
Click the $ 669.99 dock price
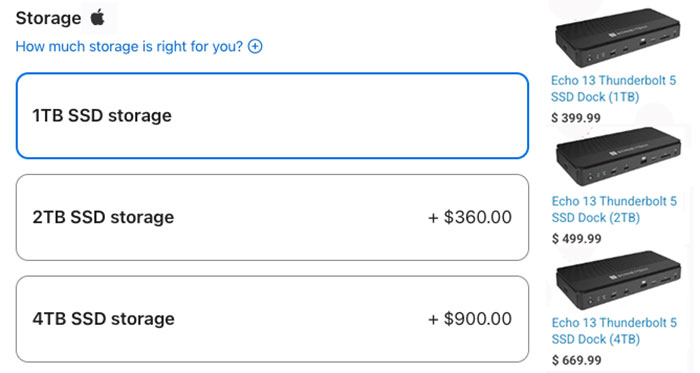[x=577, y=360]
